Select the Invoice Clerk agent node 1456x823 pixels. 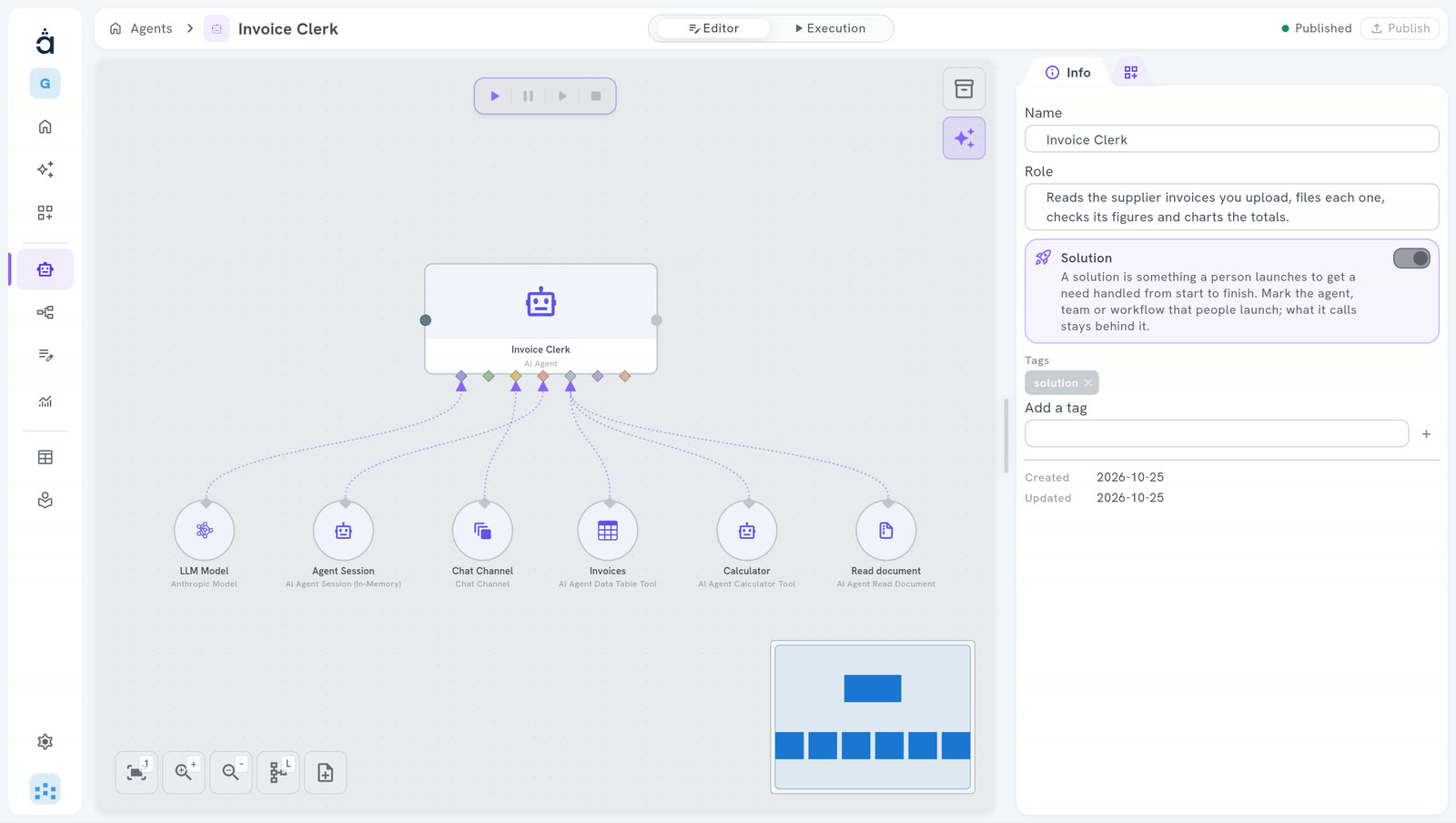coord(541,319)
